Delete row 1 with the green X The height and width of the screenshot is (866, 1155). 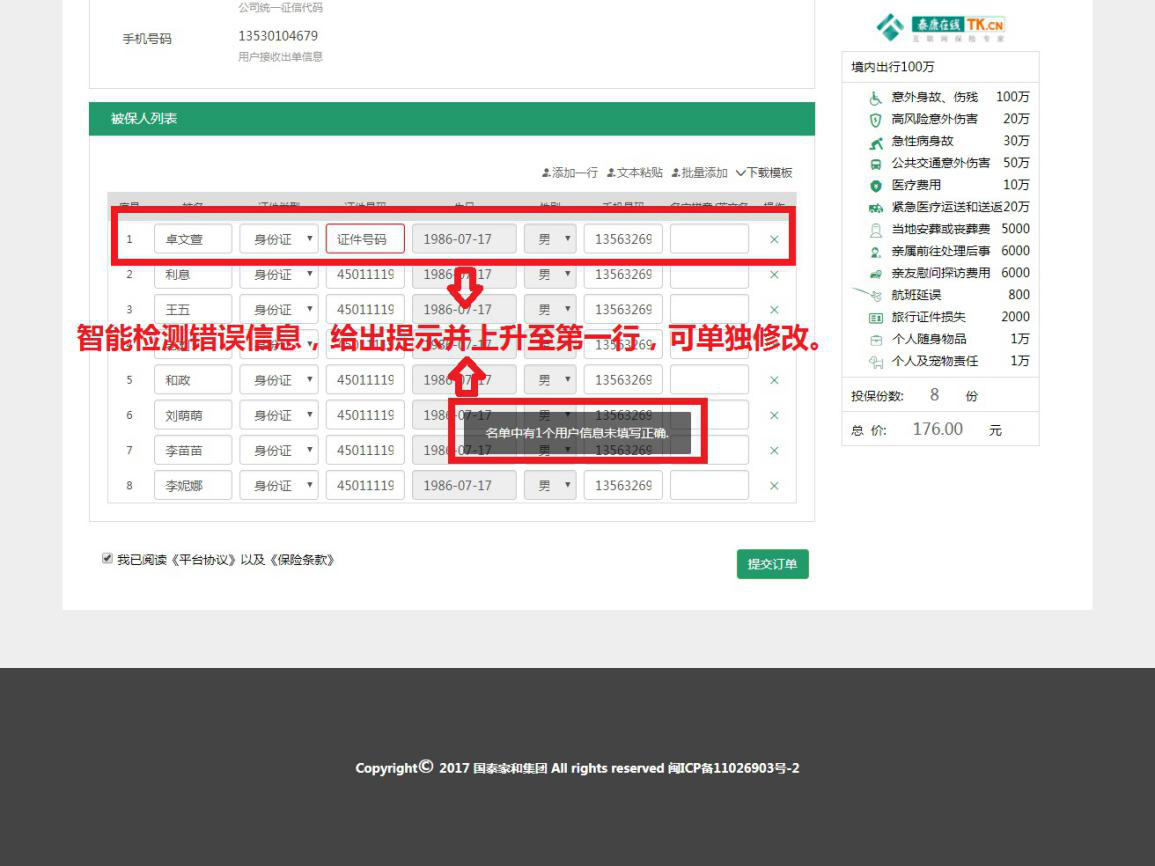coord(774,240)
